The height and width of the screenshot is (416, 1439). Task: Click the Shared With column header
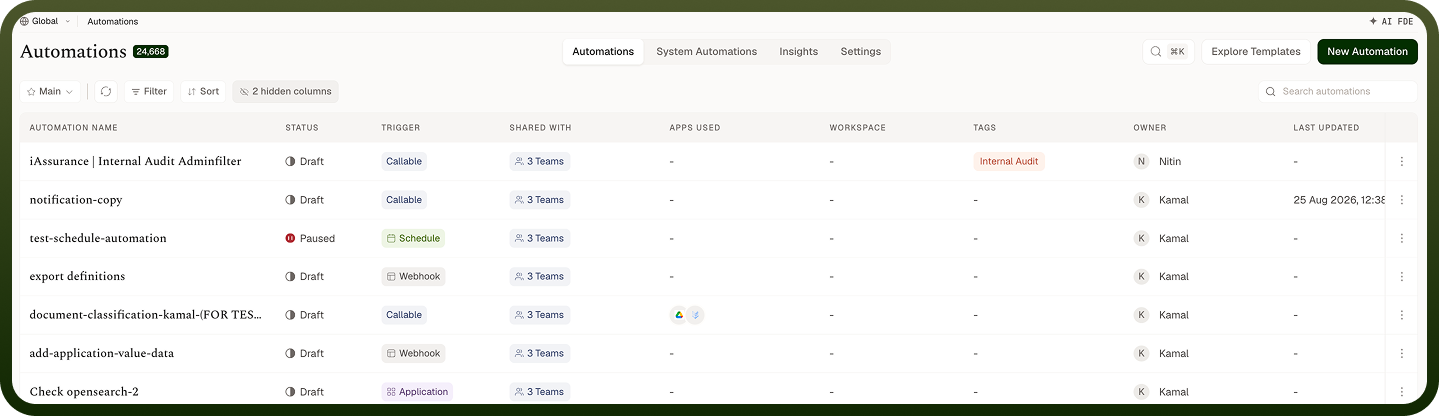[x=540, y=128]
